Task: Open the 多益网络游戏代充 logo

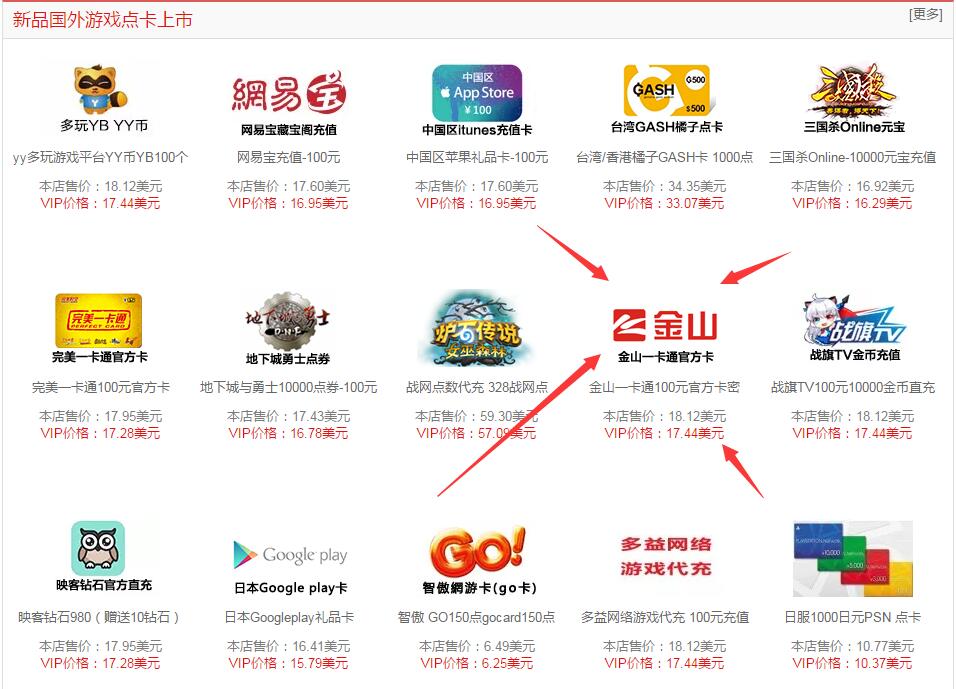Action: (666, 557)
